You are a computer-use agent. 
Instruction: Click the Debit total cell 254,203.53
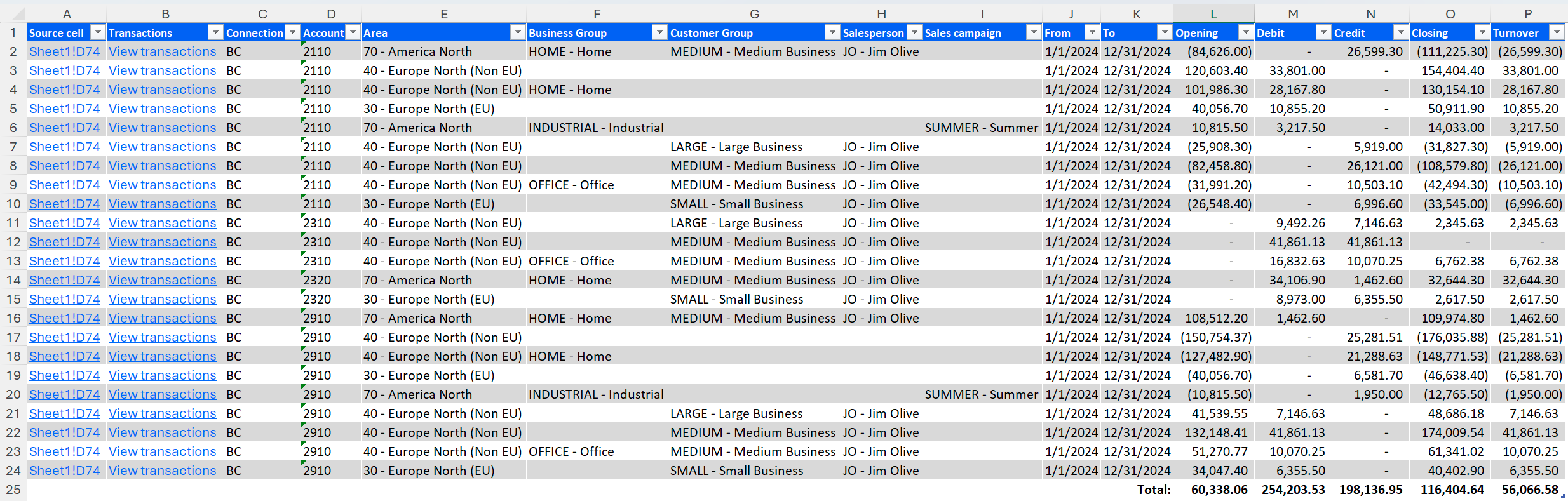[1293, 490]
